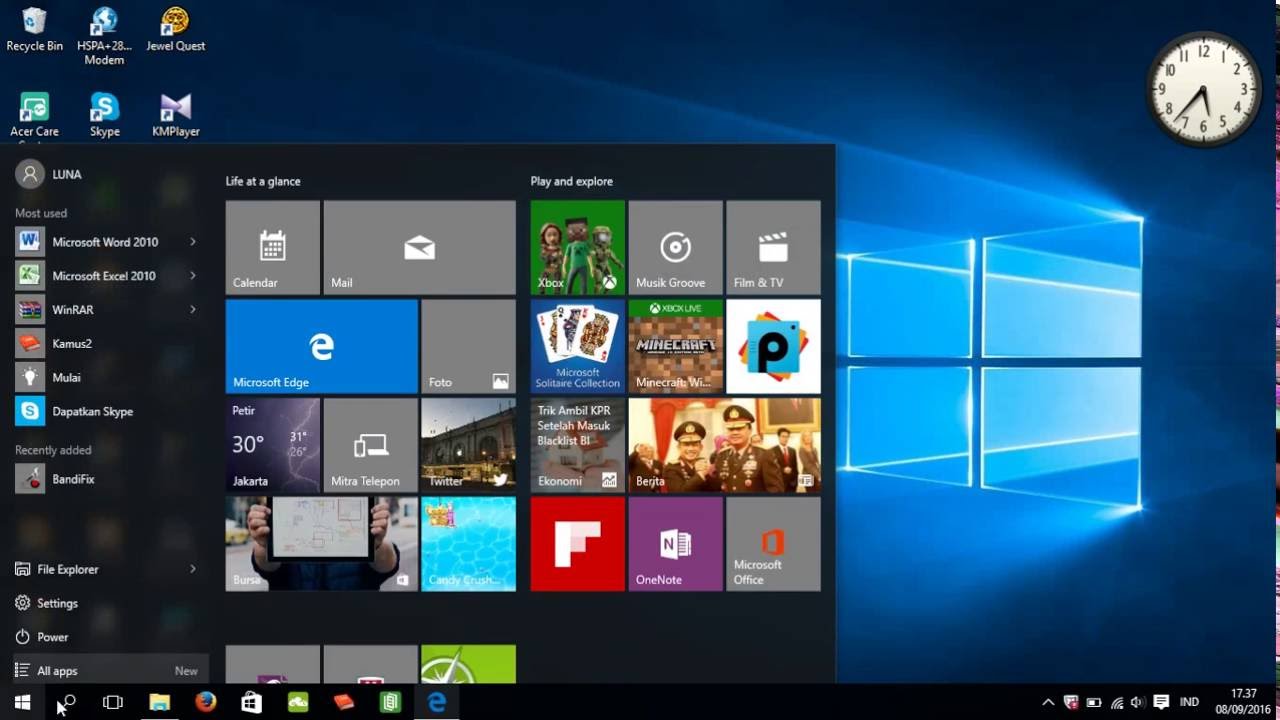Select the Jewel Quest desktop icon

point(175,30)
